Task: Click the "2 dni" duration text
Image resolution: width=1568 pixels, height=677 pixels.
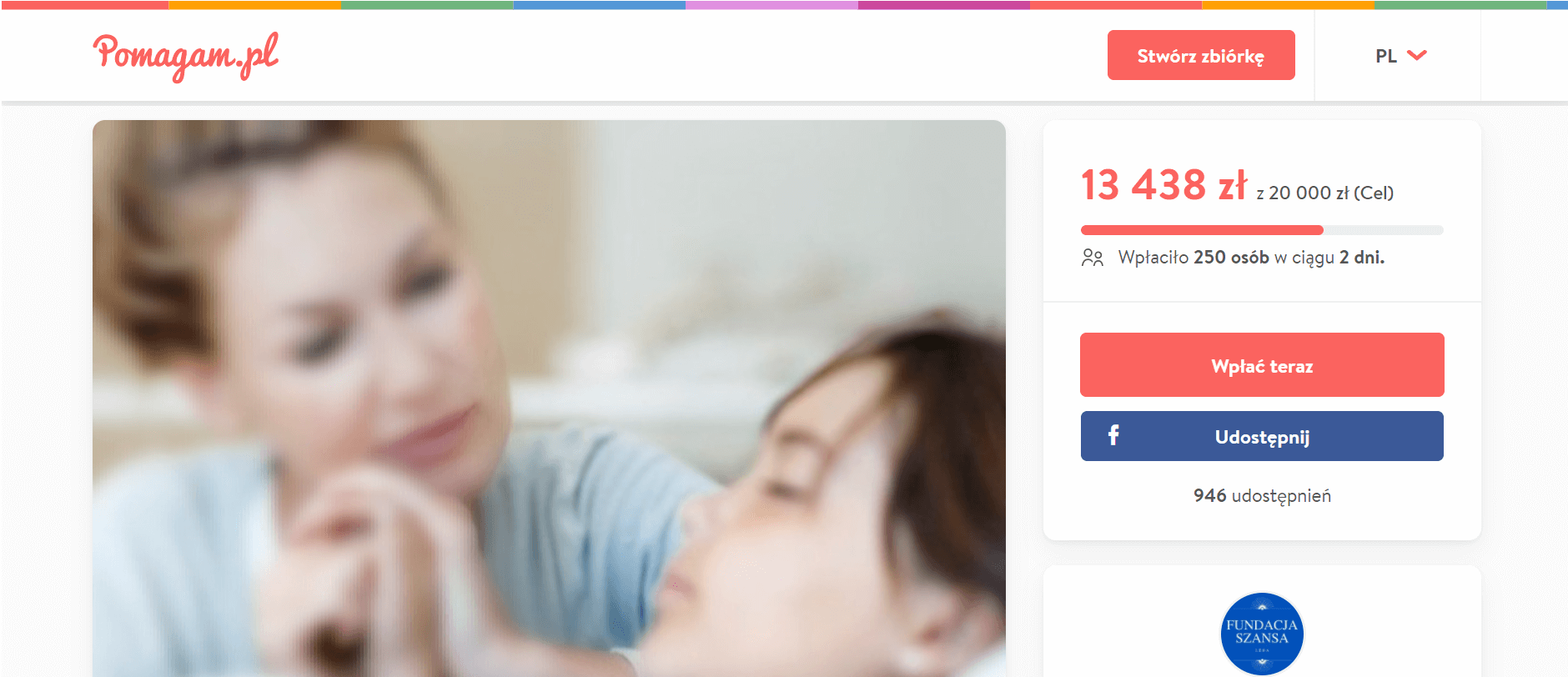Action: tap(1361, 258)
